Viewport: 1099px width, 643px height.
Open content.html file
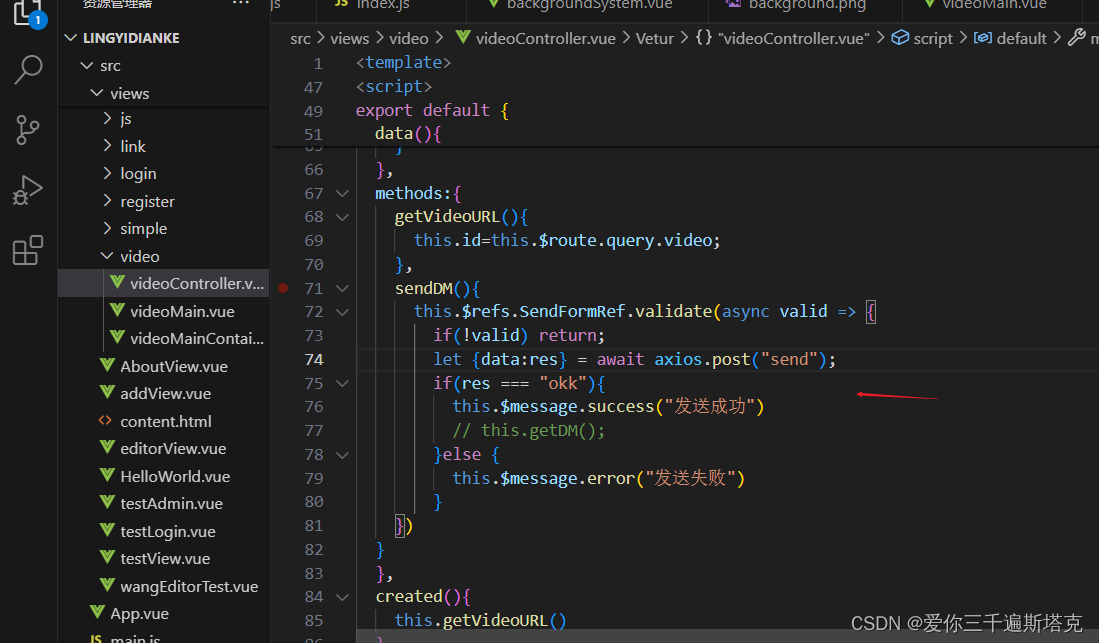pos(164,421)
